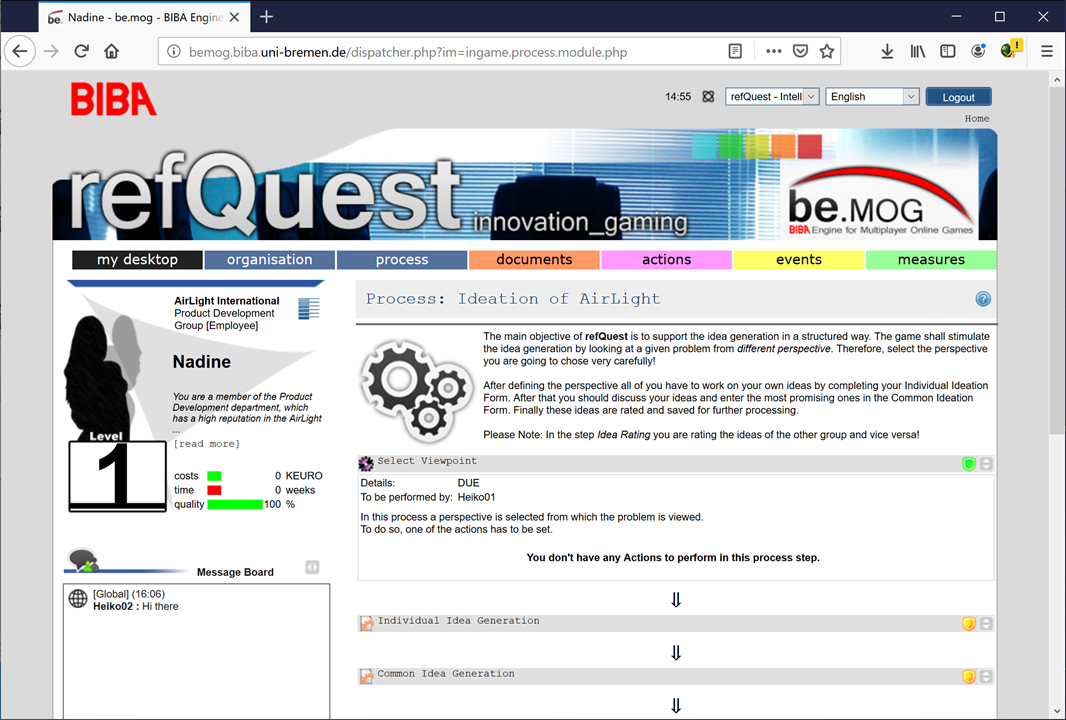Switch to the events tab
This screenshot has width=1066, height=720.
(x=799, y=260)
